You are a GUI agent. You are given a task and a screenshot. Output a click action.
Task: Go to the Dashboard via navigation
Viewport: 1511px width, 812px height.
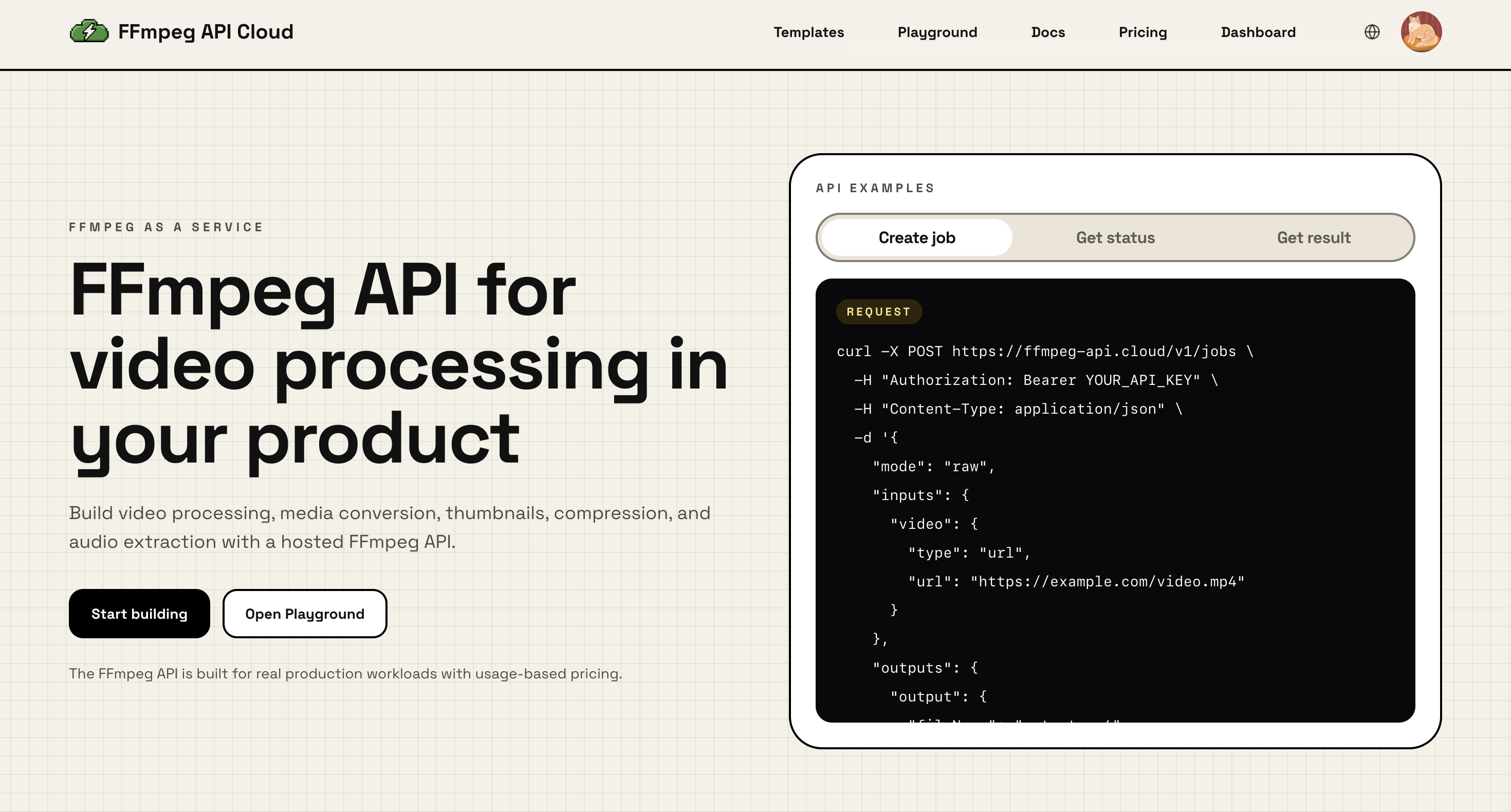1258,32
